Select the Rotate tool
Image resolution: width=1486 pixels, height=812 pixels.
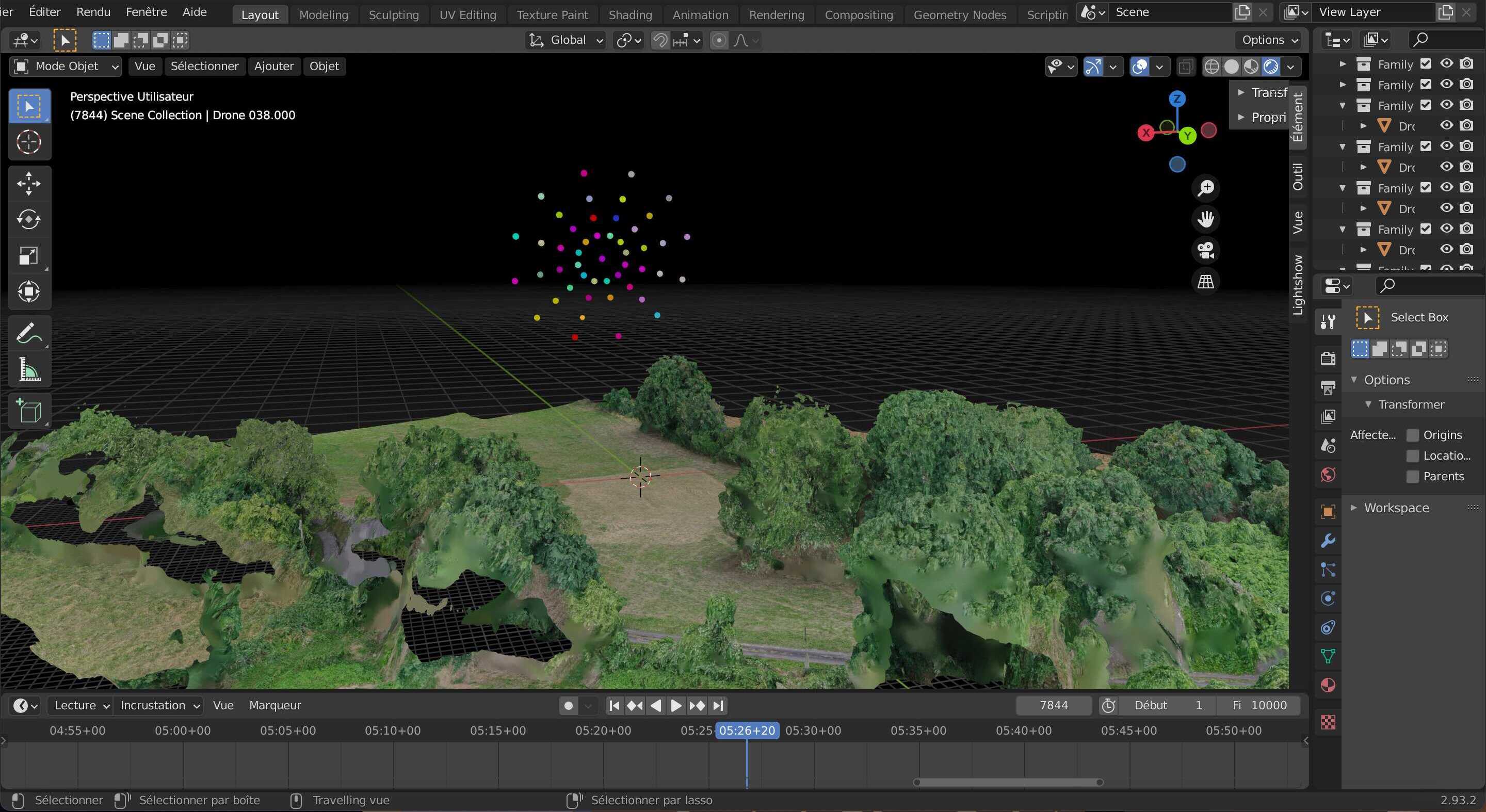coord(29,220)
